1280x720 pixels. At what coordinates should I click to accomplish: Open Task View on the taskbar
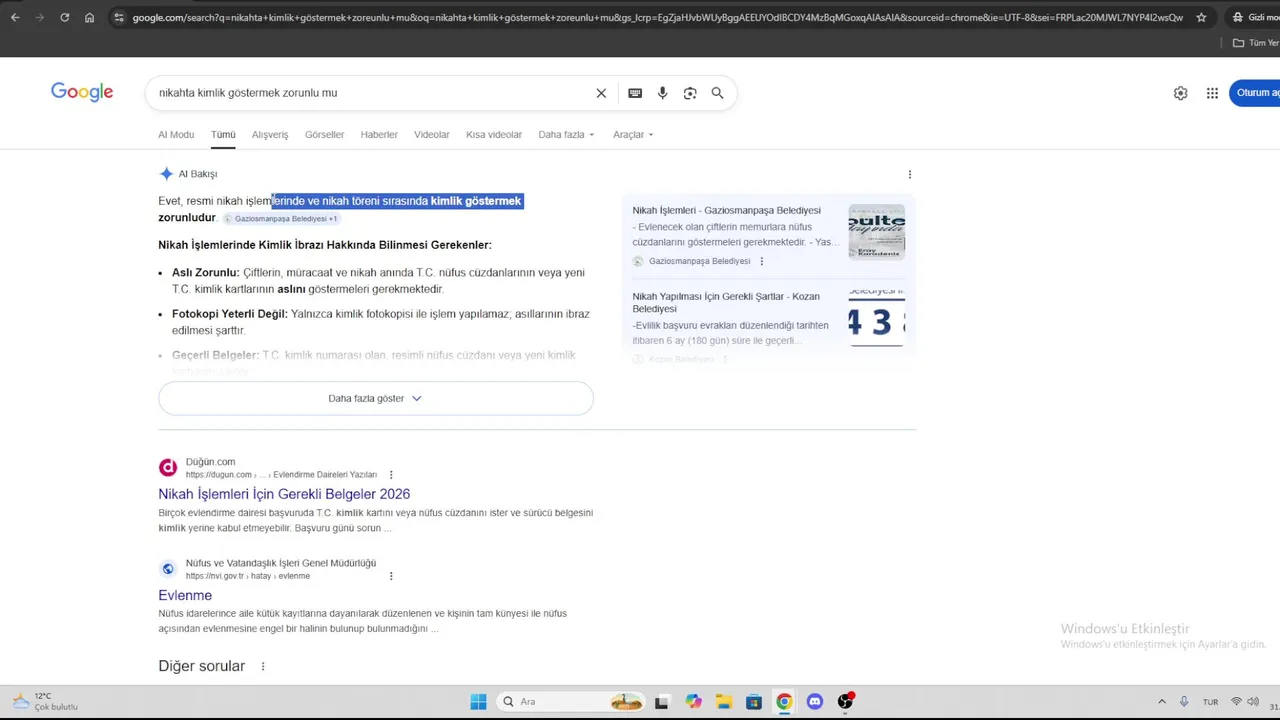(661, 702)
